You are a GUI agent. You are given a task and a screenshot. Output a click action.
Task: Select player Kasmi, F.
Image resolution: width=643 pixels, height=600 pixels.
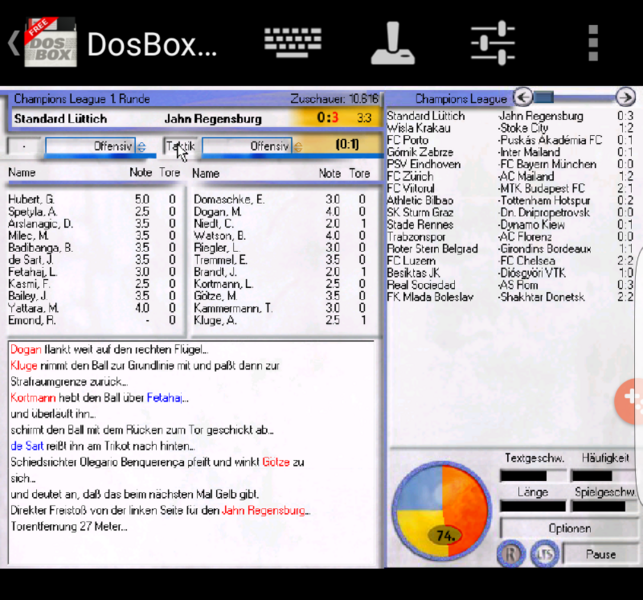click(92, 284)
